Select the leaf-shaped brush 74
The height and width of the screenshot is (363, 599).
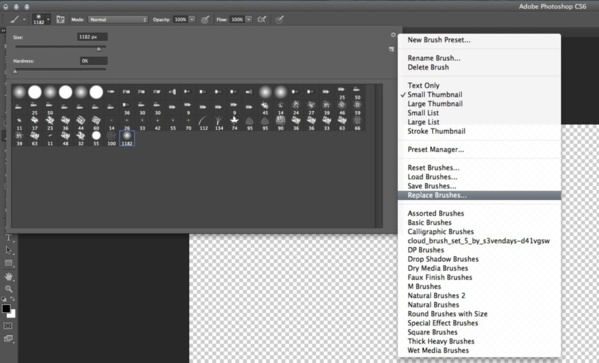[234, 123]
